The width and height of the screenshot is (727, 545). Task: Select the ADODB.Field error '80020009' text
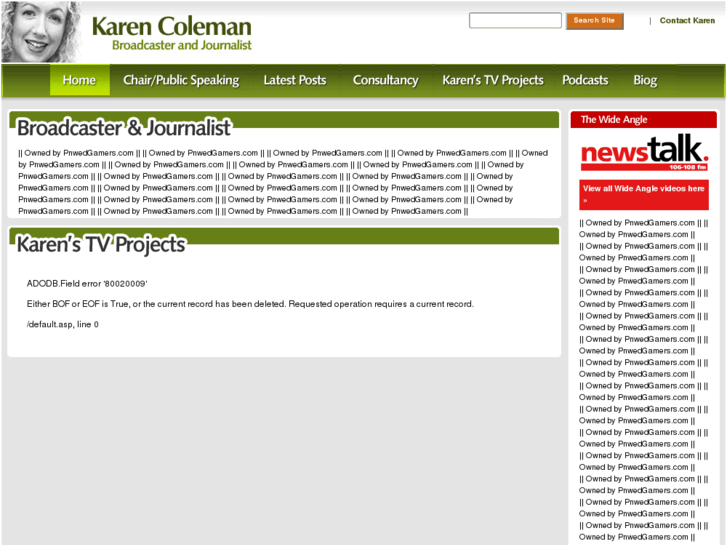click(x=87, y=284)
